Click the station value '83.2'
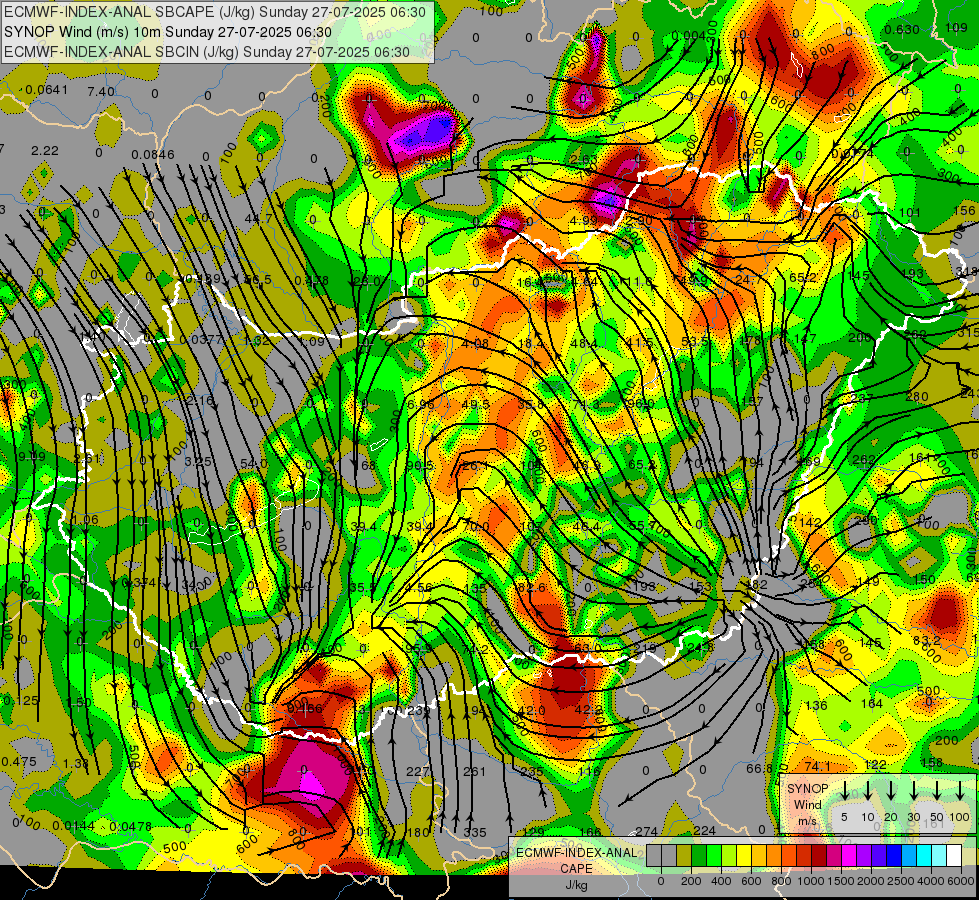The width and height of the screenshot is (979, 900). click(x=927, y=641)
